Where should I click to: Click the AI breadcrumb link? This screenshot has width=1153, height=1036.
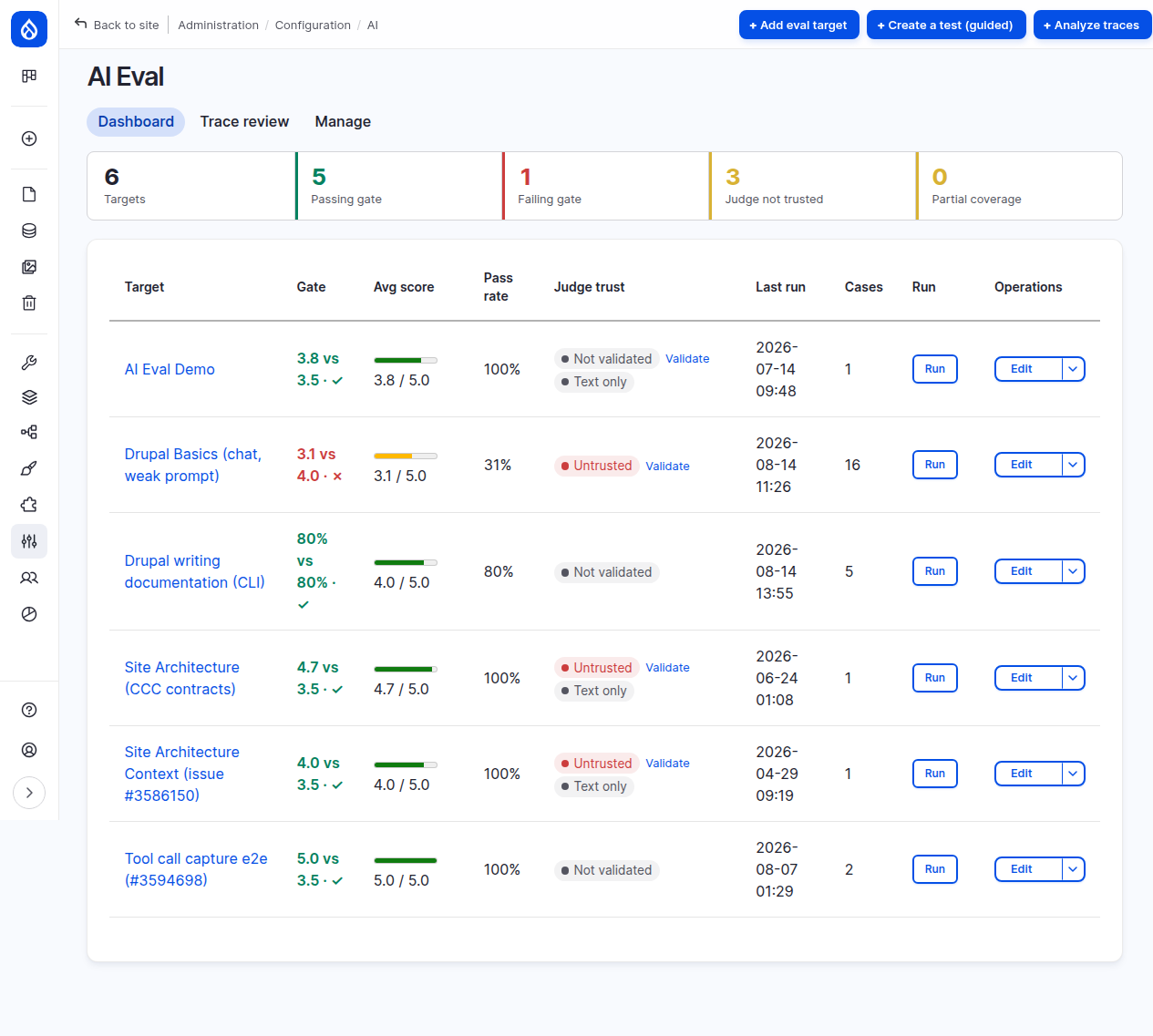tap(373, 25)
